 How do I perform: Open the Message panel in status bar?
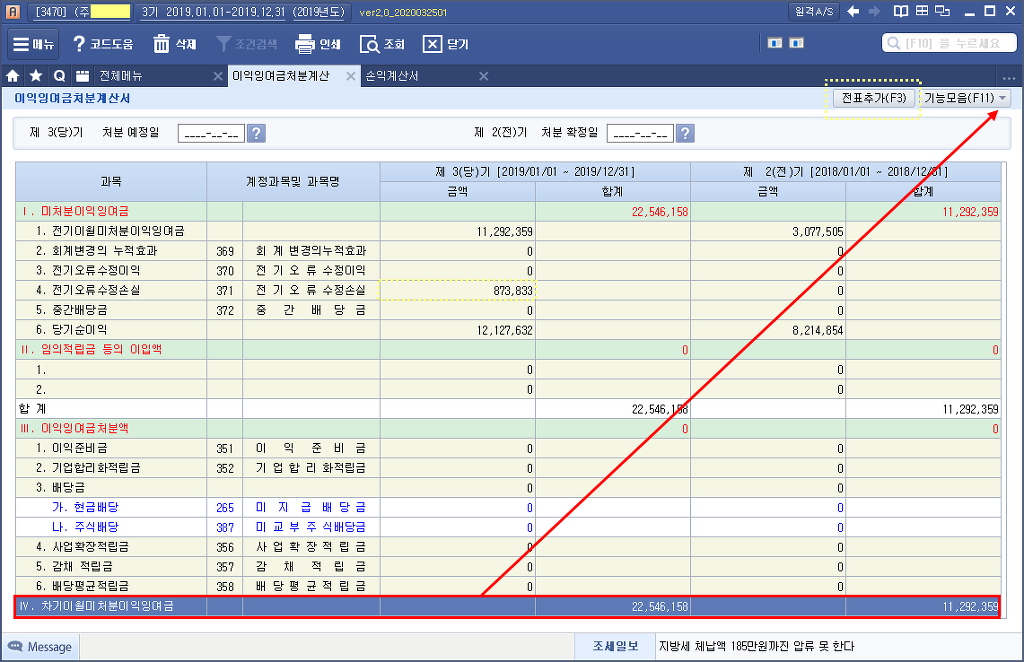pos(40,647)
